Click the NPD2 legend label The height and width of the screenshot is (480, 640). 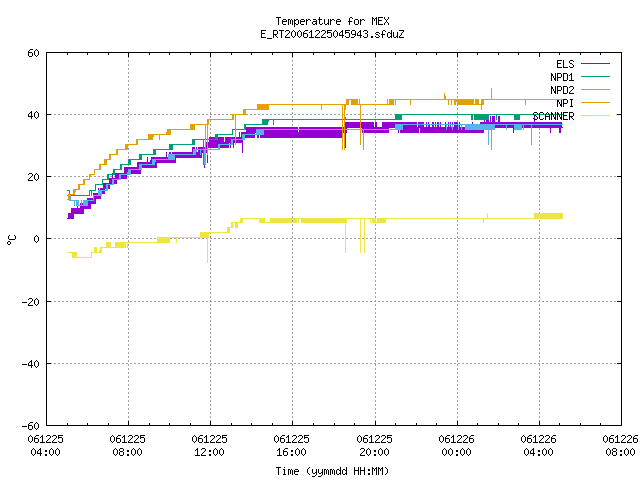[562, 90]
